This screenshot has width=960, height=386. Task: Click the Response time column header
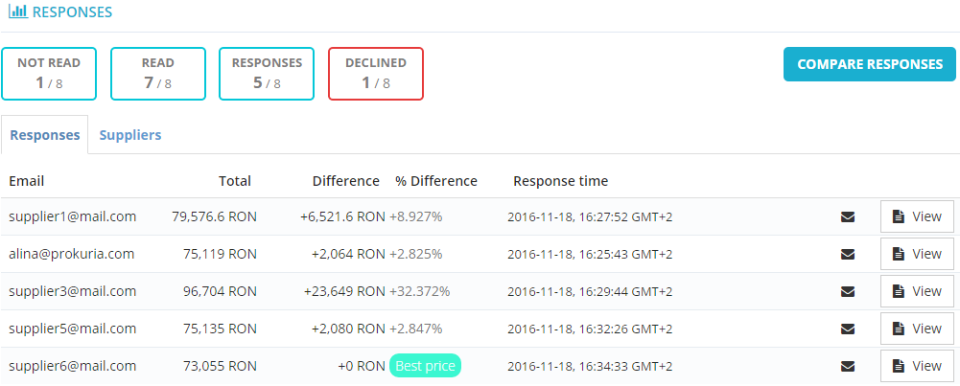coord(561,181)
